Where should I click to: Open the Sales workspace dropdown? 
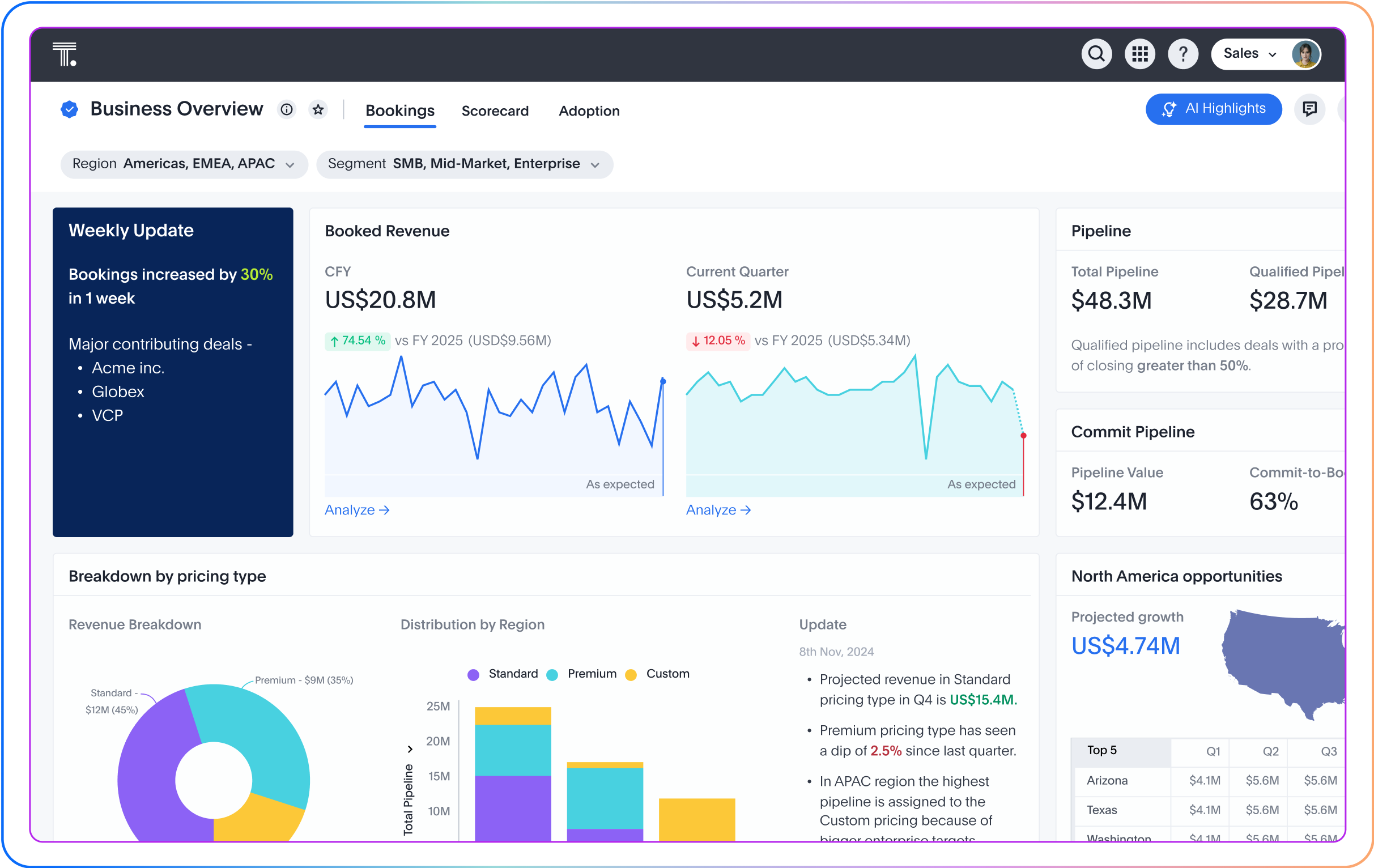coord(1252,54)
